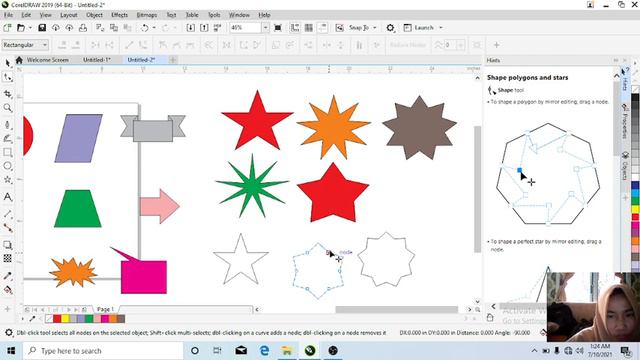
Task: Open Options gear in standard toolbar
Action: (x=390, y=28)
